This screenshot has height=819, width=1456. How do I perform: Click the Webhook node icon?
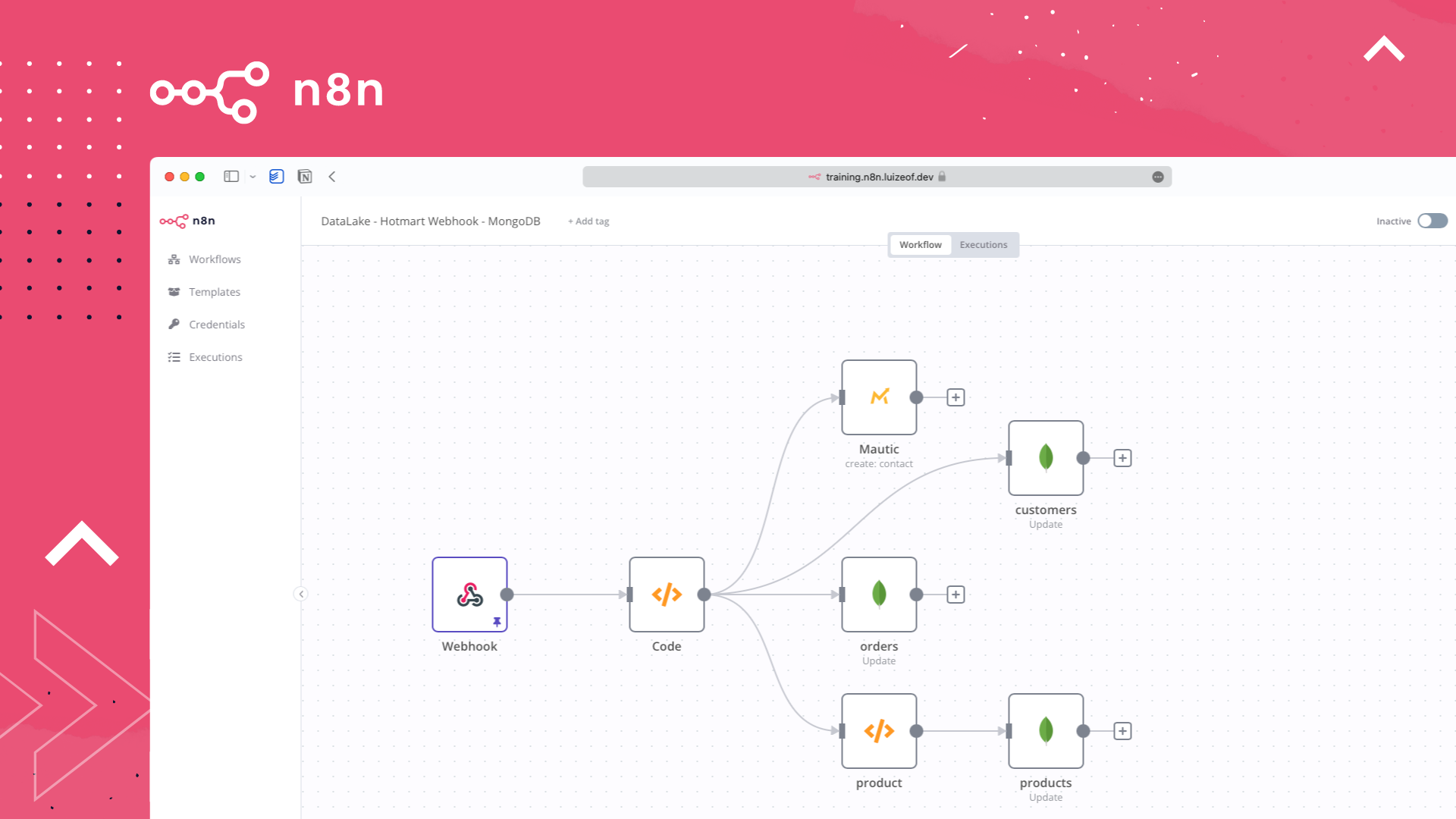[x=467, y=594]
